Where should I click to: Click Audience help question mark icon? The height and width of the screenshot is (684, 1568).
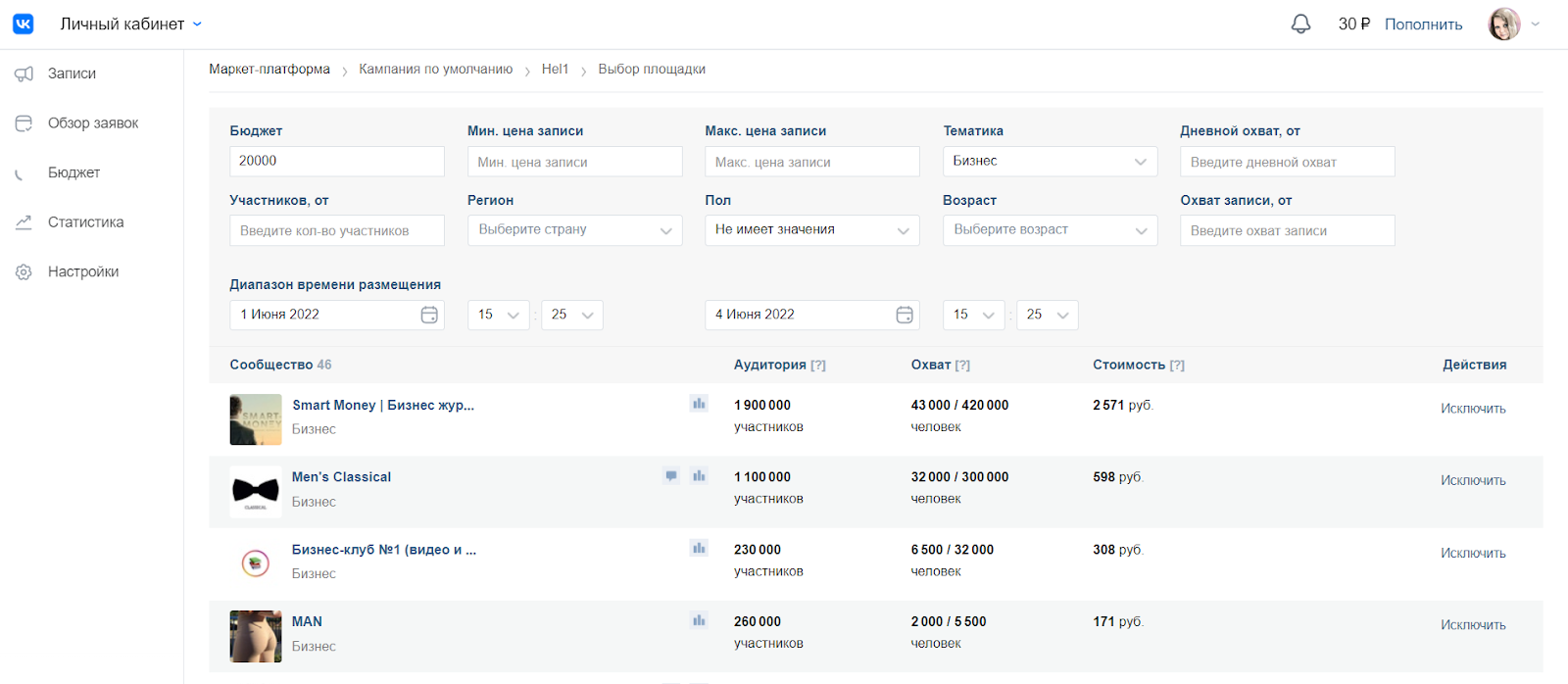(818, 366)
